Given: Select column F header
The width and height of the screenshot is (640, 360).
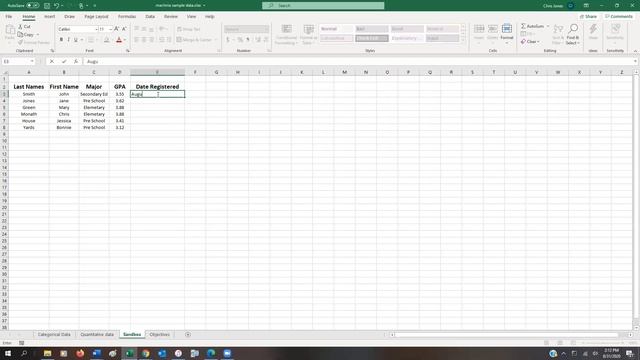Looking at the screenshot, I should [x=195, y=72].
